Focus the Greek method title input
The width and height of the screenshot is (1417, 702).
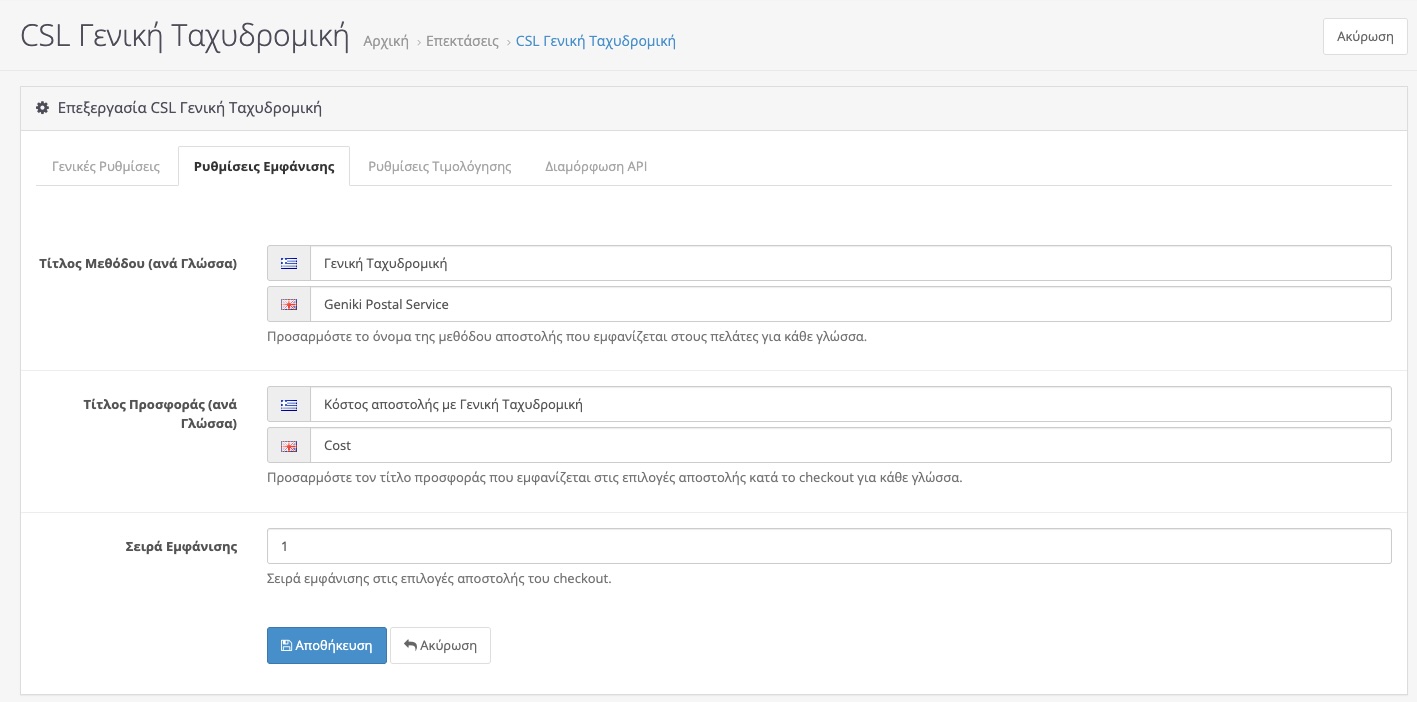point(851,264)
